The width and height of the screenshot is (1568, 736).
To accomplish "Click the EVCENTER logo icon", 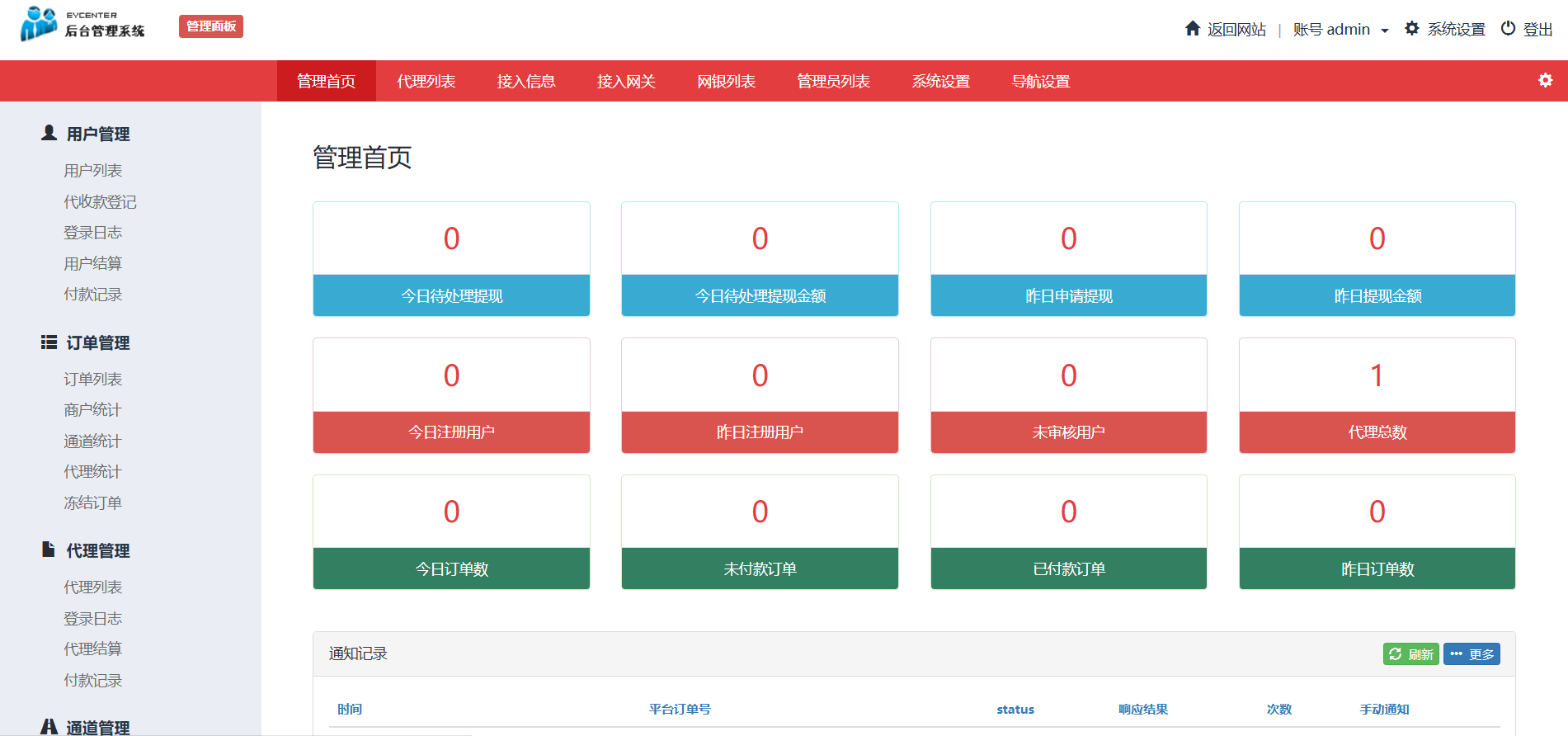I will [x=39, y=24].
